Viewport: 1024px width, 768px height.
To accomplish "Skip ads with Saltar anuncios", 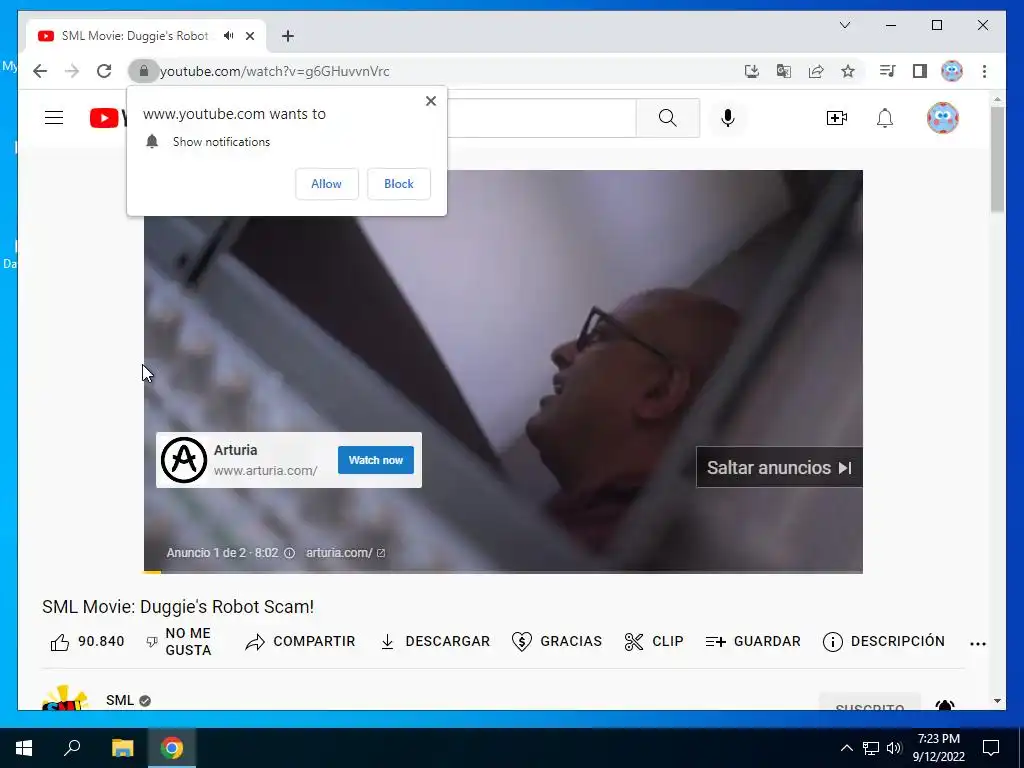I will pos(779,468).
